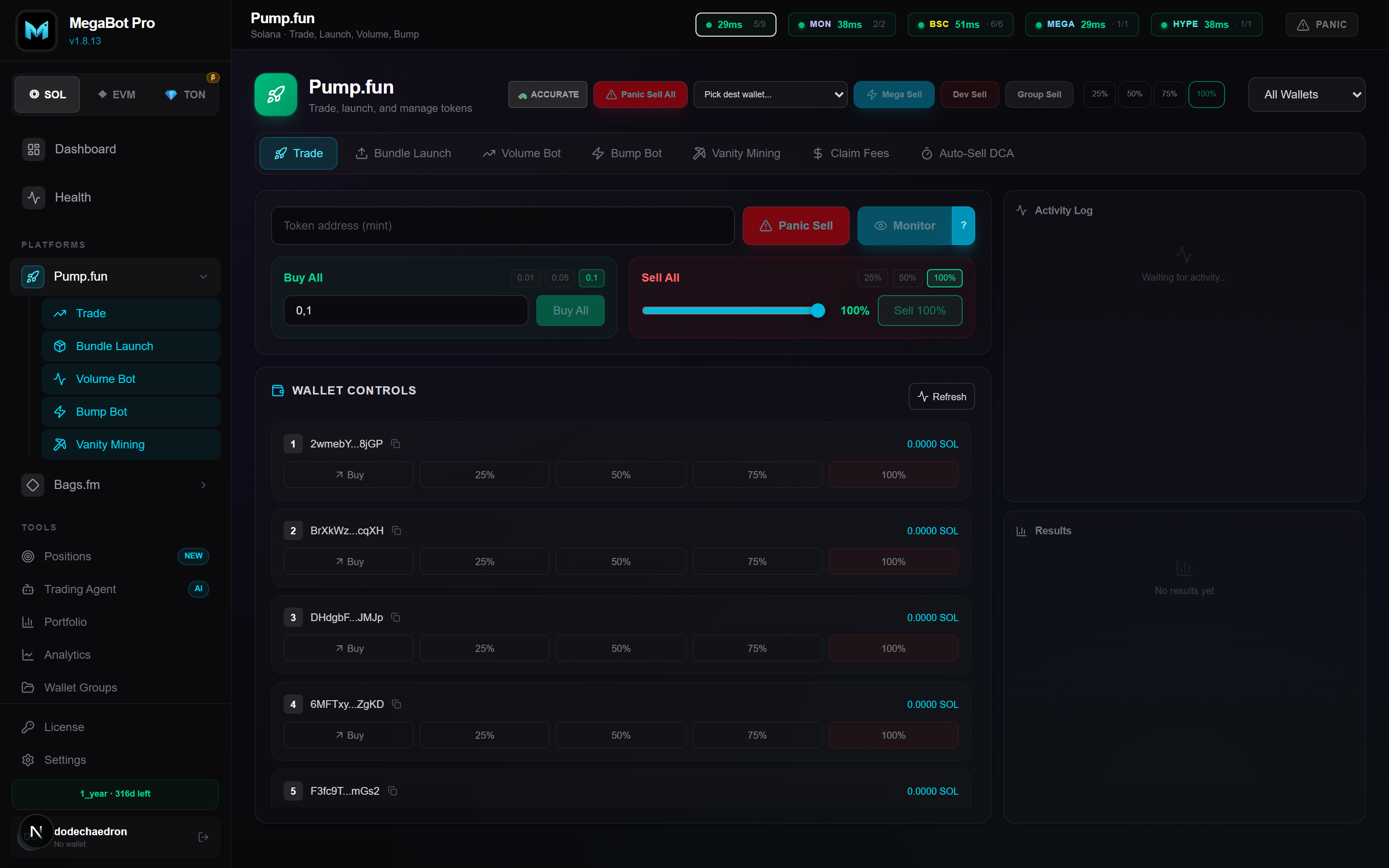Open sidebar Volume Bot sub-item
The image size is (1389, 868).
131,379
